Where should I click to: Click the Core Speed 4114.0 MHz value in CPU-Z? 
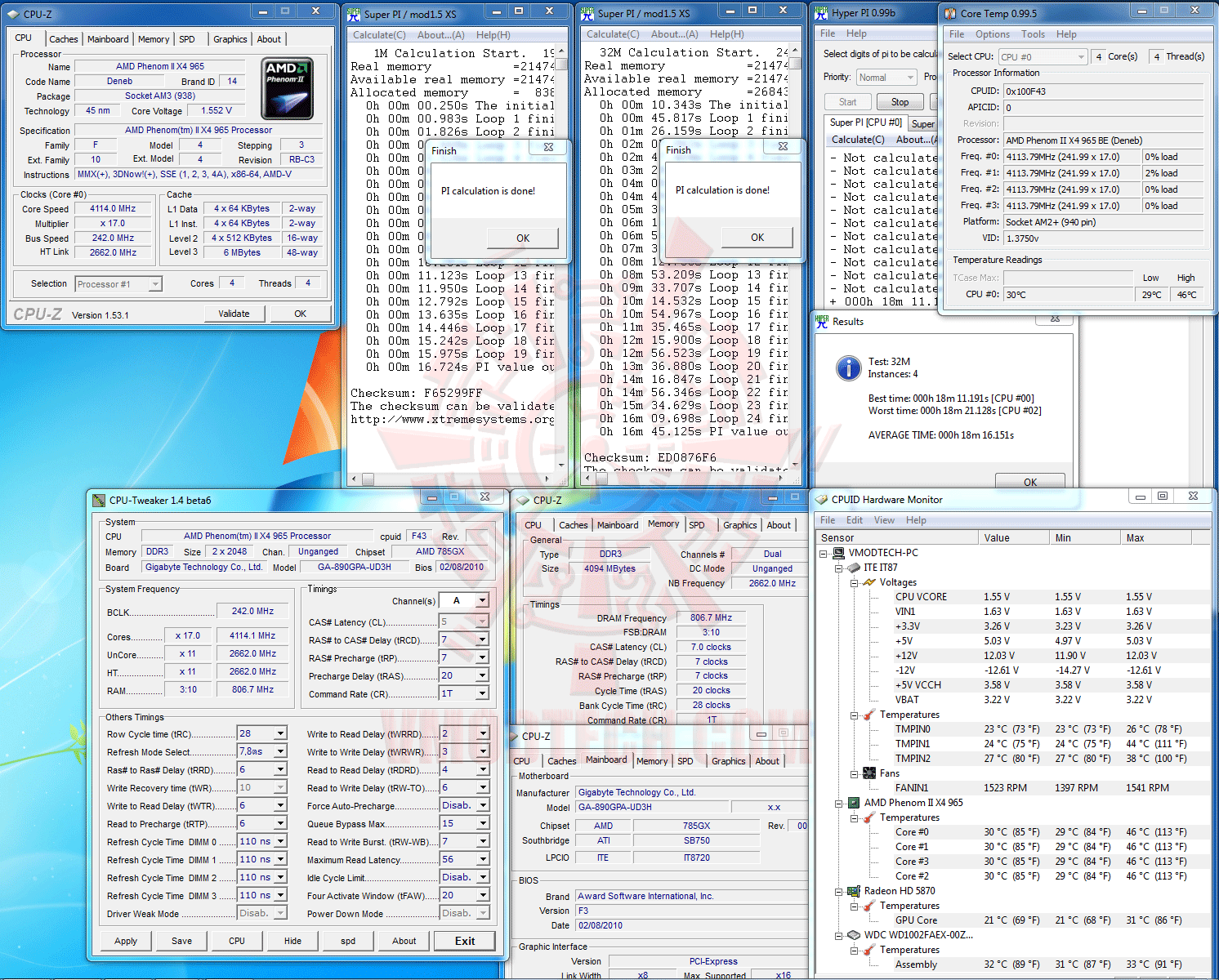coord(113,209)
